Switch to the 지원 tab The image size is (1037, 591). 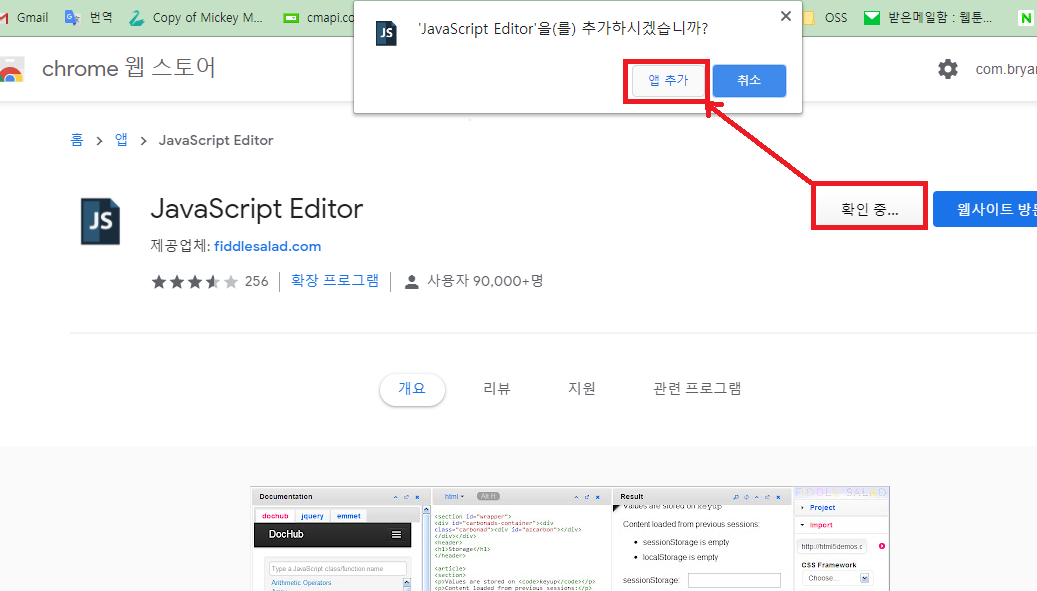point(581,389)
